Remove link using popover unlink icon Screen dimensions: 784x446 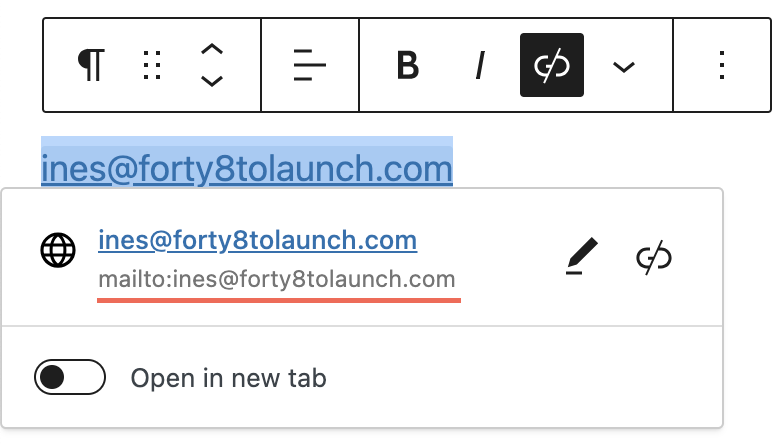(654, 257)
